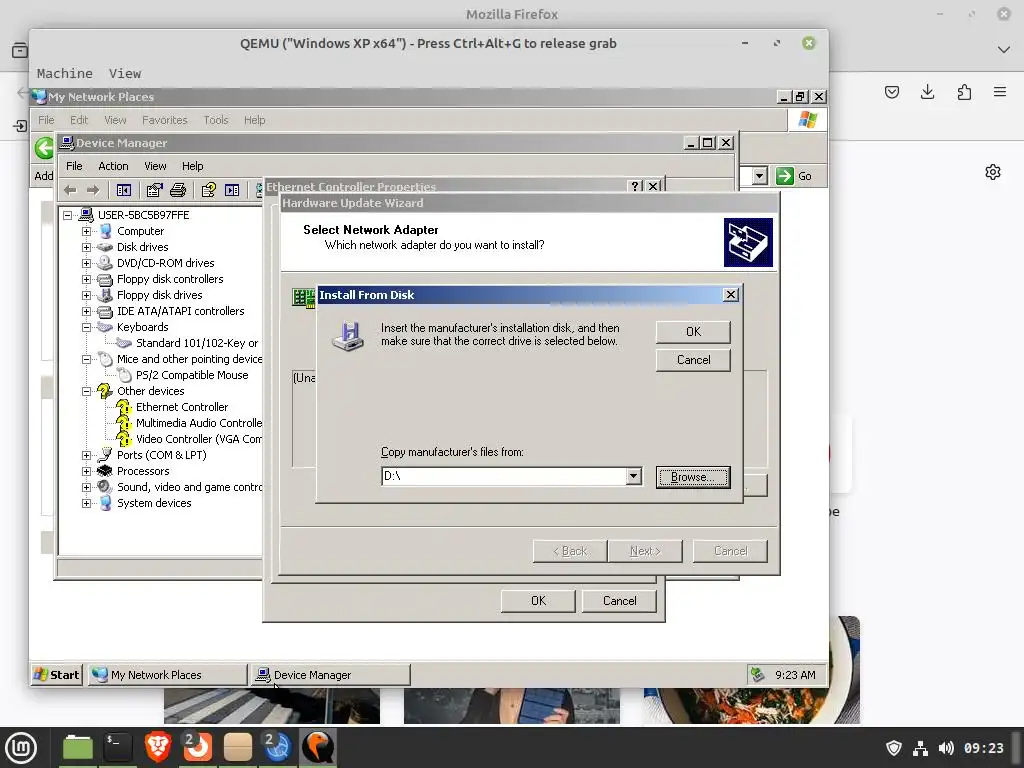Viewport: 1024px width, 768px height.
Task: Open the QEMU Machine menu
Action: point(65,73)
